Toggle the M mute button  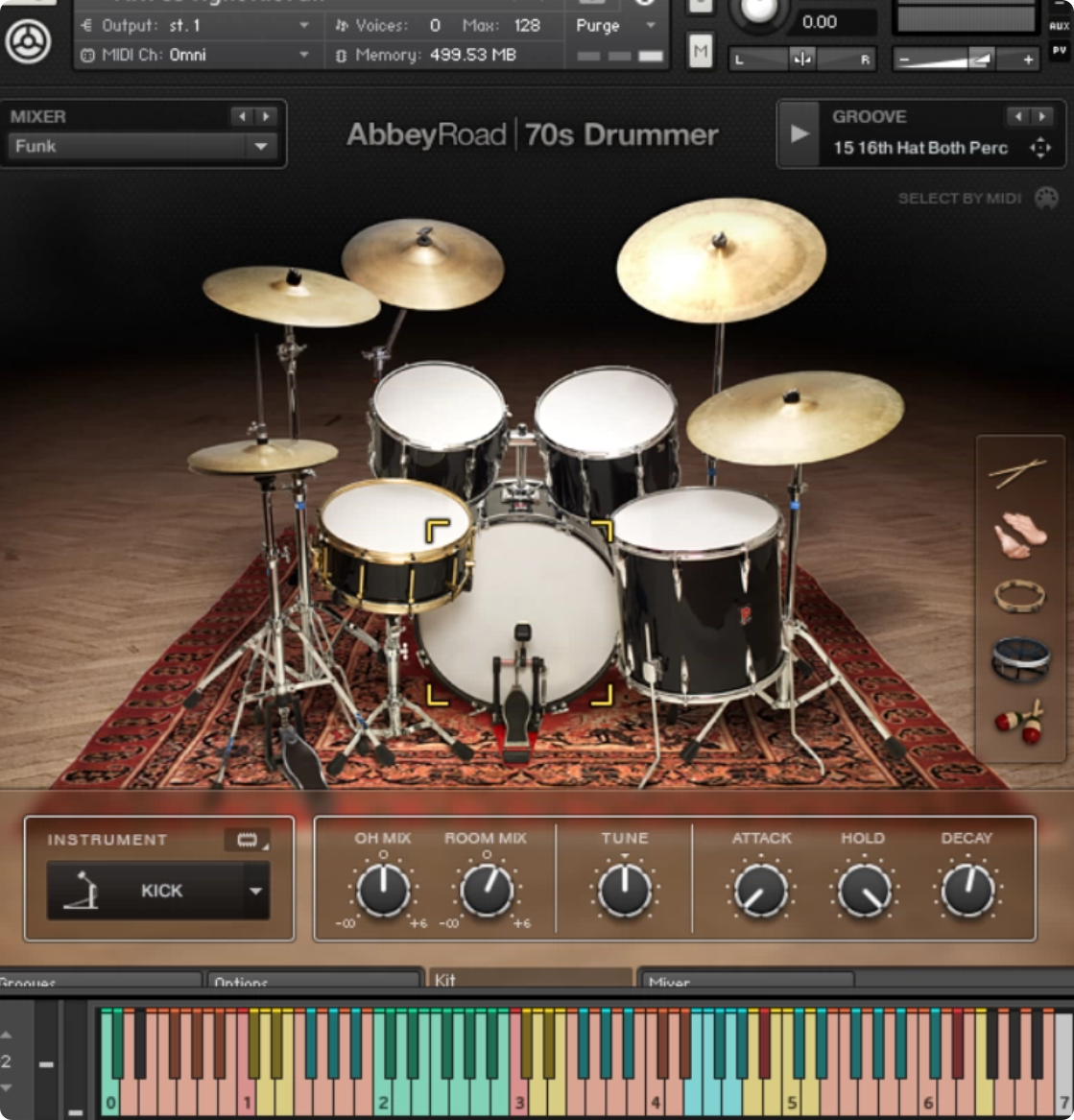point(700,52)
